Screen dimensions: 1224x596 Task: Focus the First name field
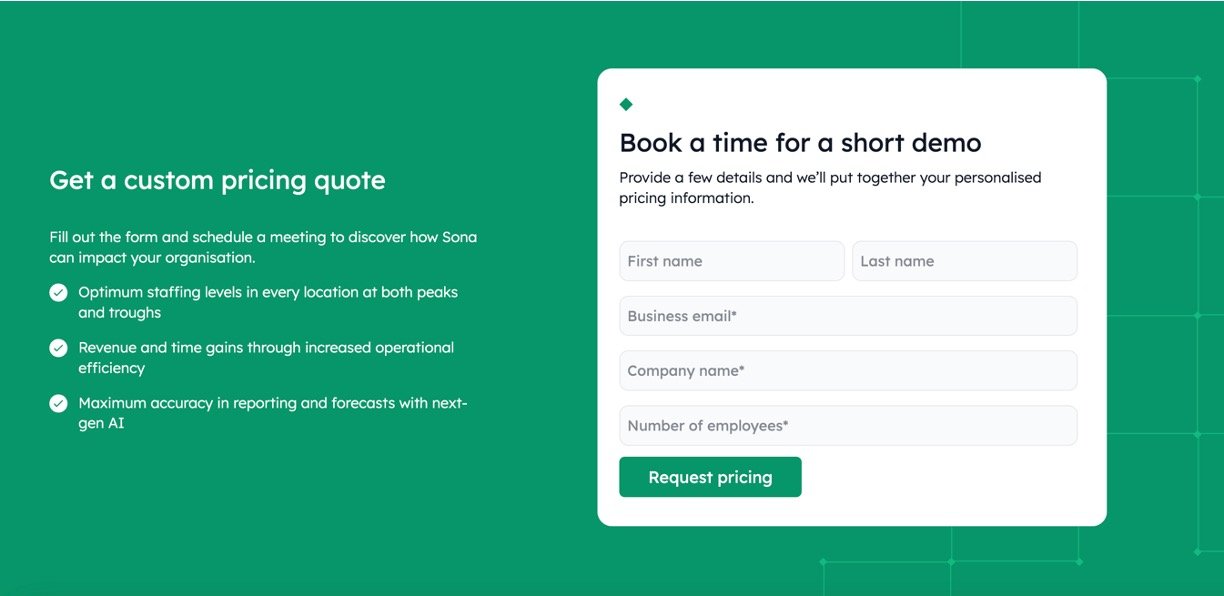731,261
